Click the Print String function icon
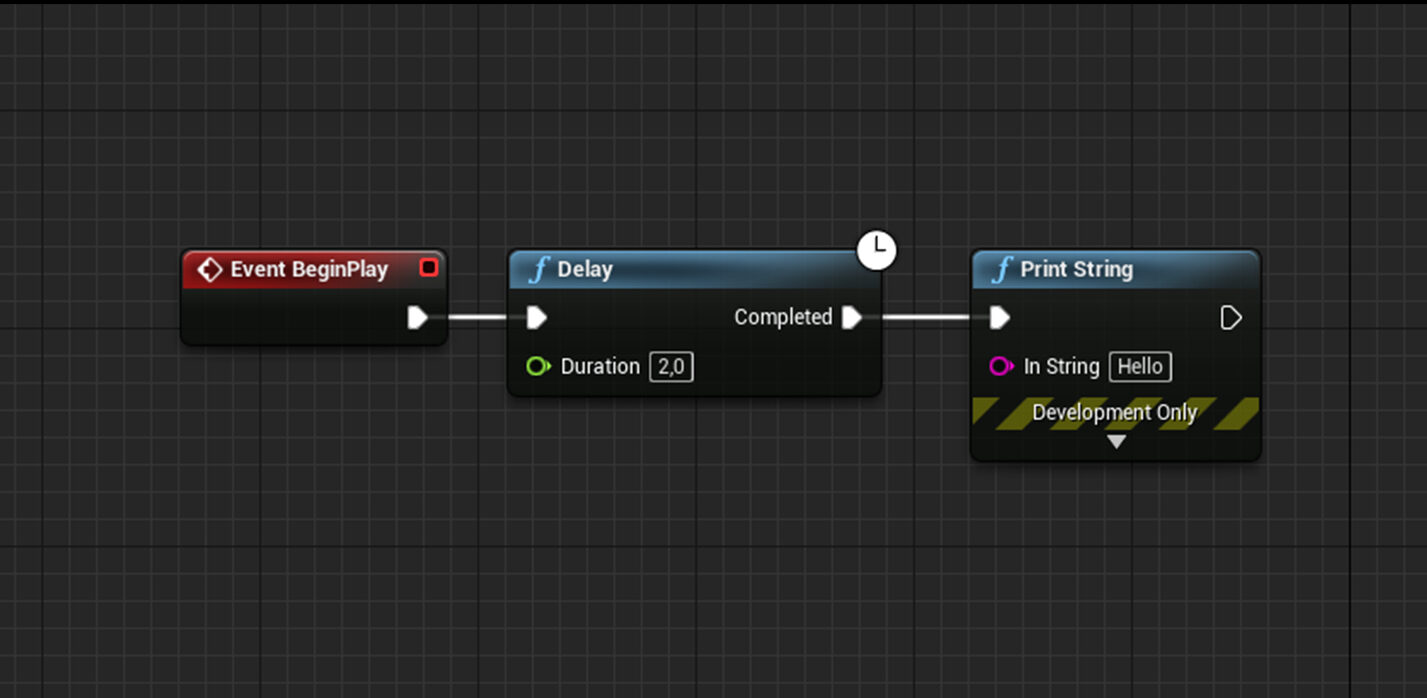The image size is (1427, 698). [x=1002, y=270]
